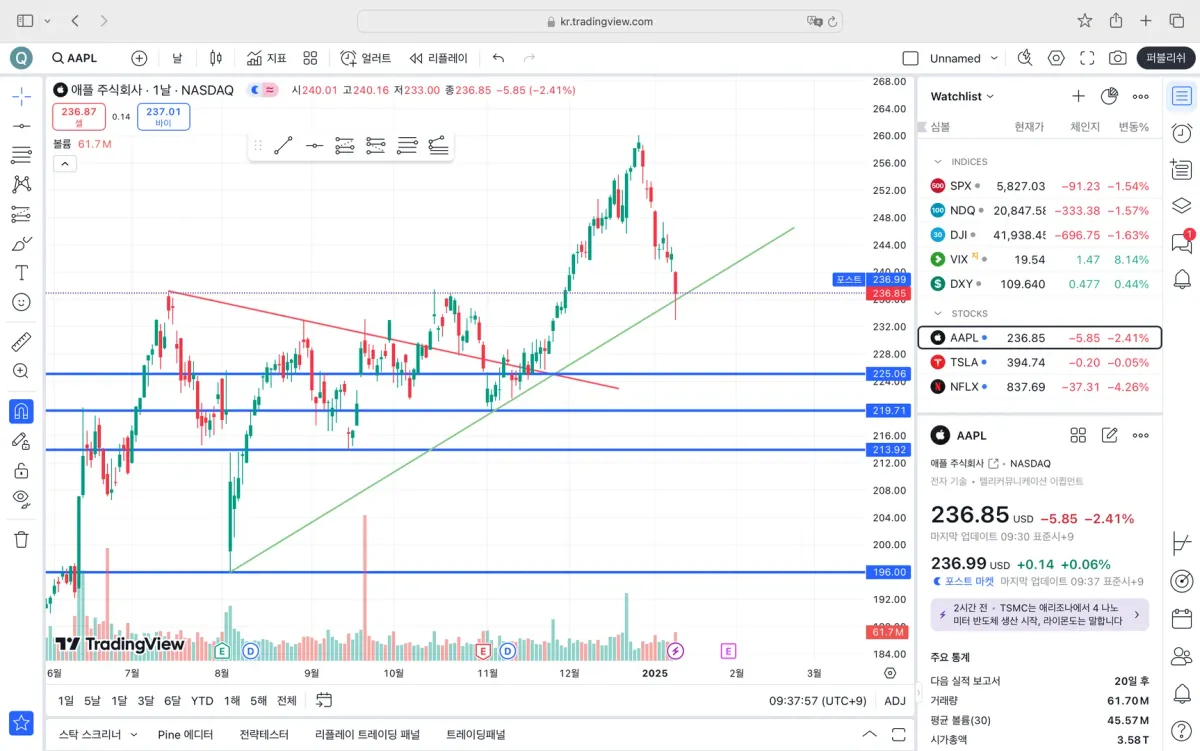Toggle the ADJ adjusted data button
The height and width of the screenshot is (751, 1200).
tap(895, 701)
